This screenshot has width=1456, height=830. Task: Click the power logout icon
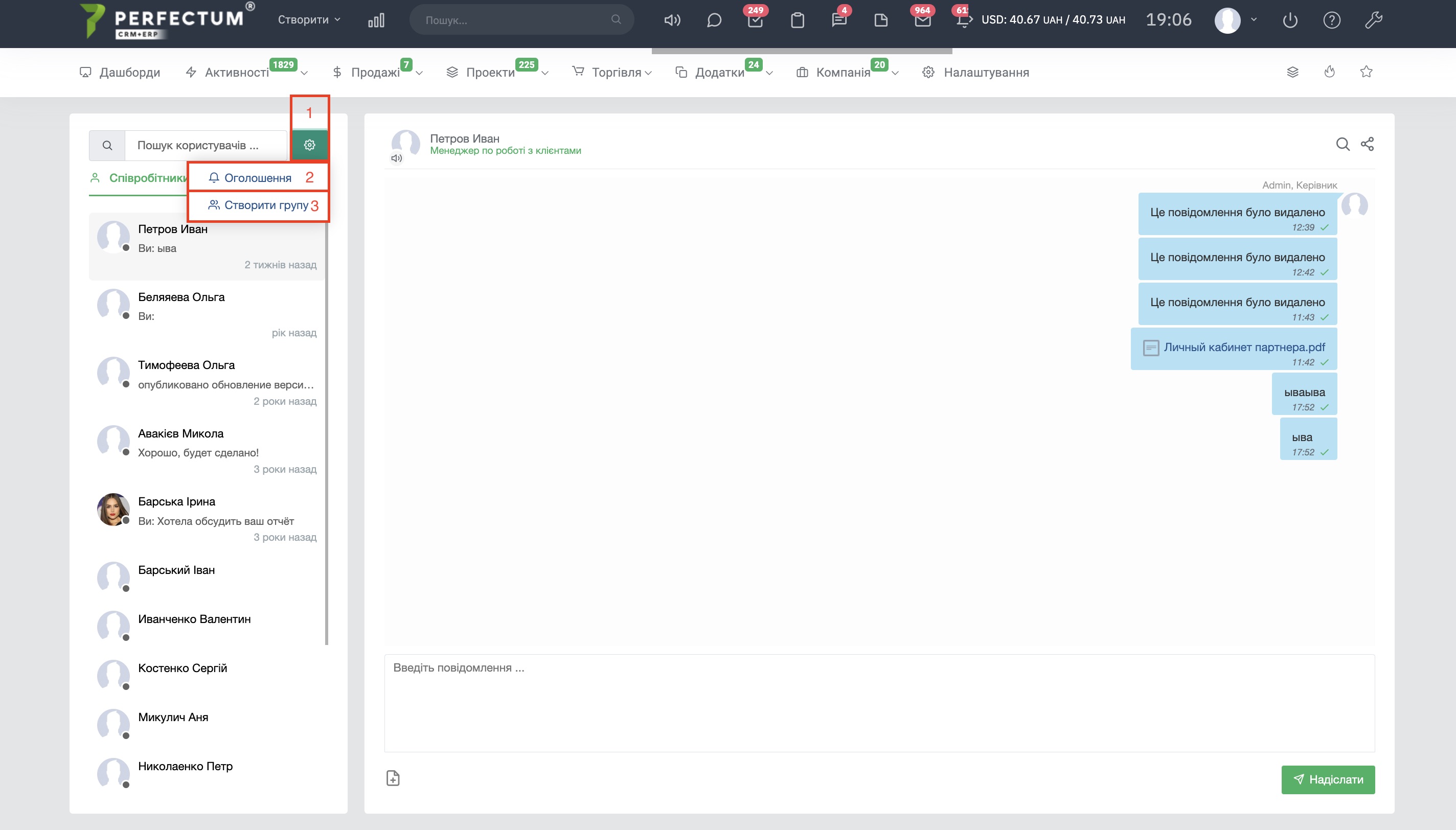[1290, 20]
